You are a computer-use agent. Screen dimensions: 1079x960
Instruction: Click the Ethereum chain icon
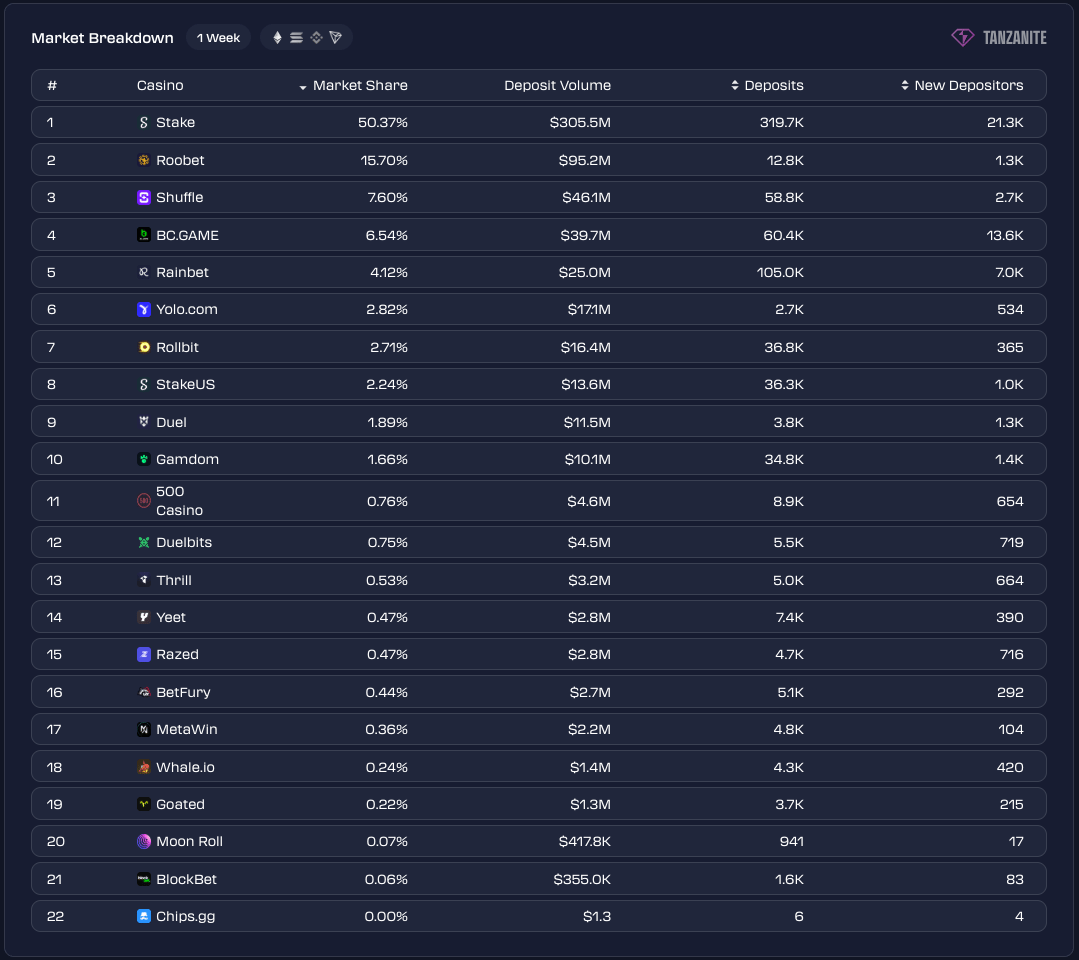[x=277, y=37]
